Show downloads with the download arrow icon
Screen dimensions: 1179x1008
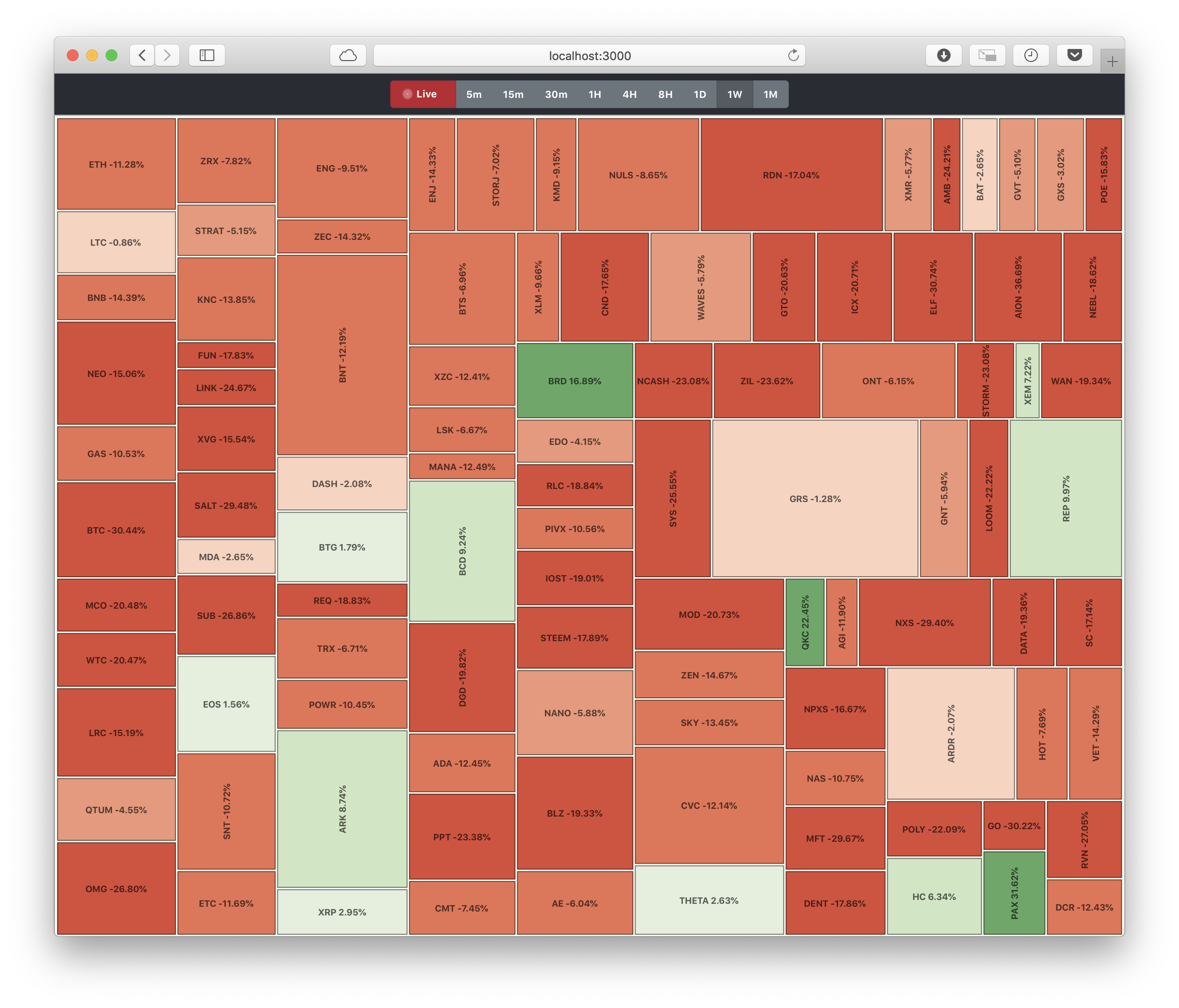[x=943, y=55]
